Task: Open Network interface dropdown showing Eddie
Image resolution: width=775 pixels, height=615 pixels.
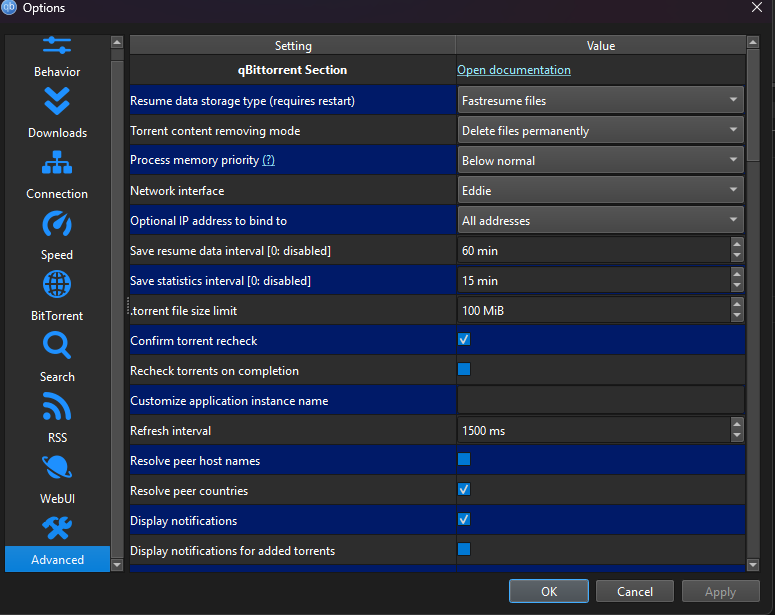Action: (601, 190)
